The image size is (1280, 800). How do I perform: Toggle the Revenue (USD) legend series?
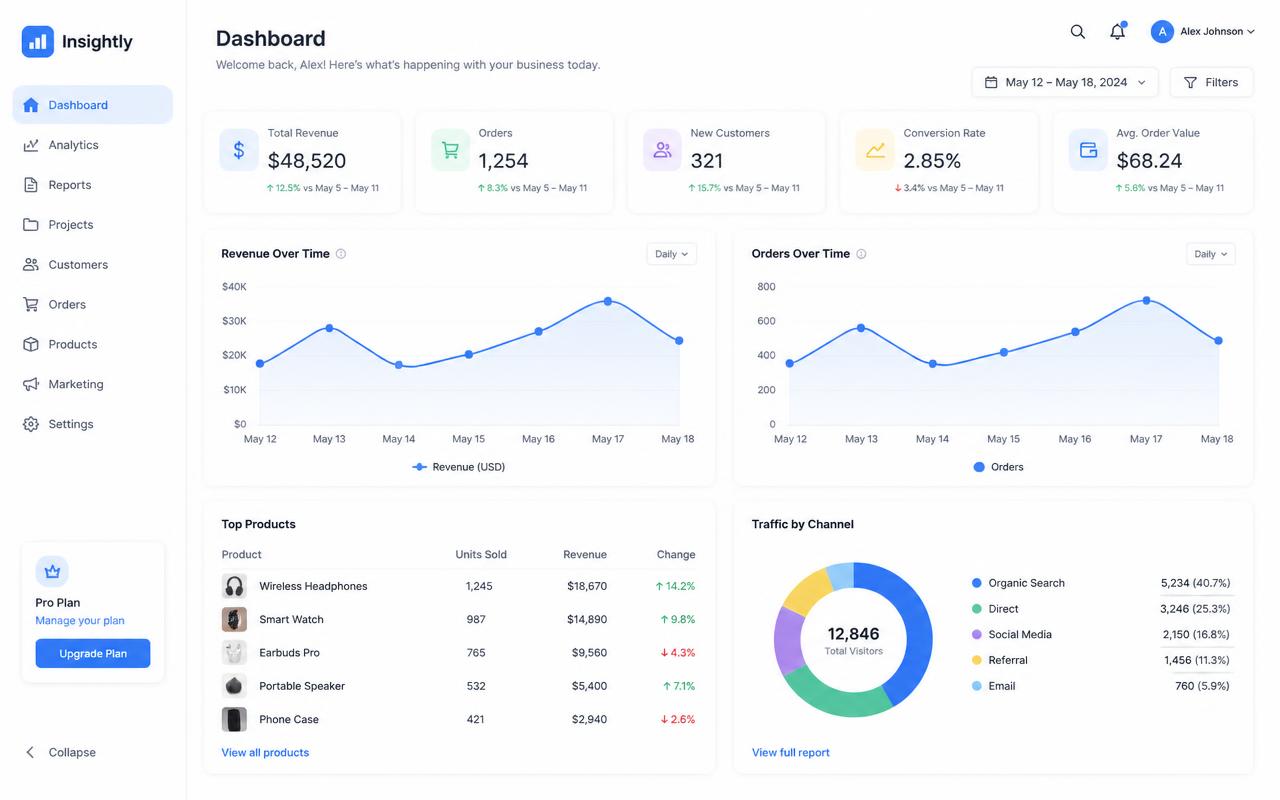tap(458, 467)
